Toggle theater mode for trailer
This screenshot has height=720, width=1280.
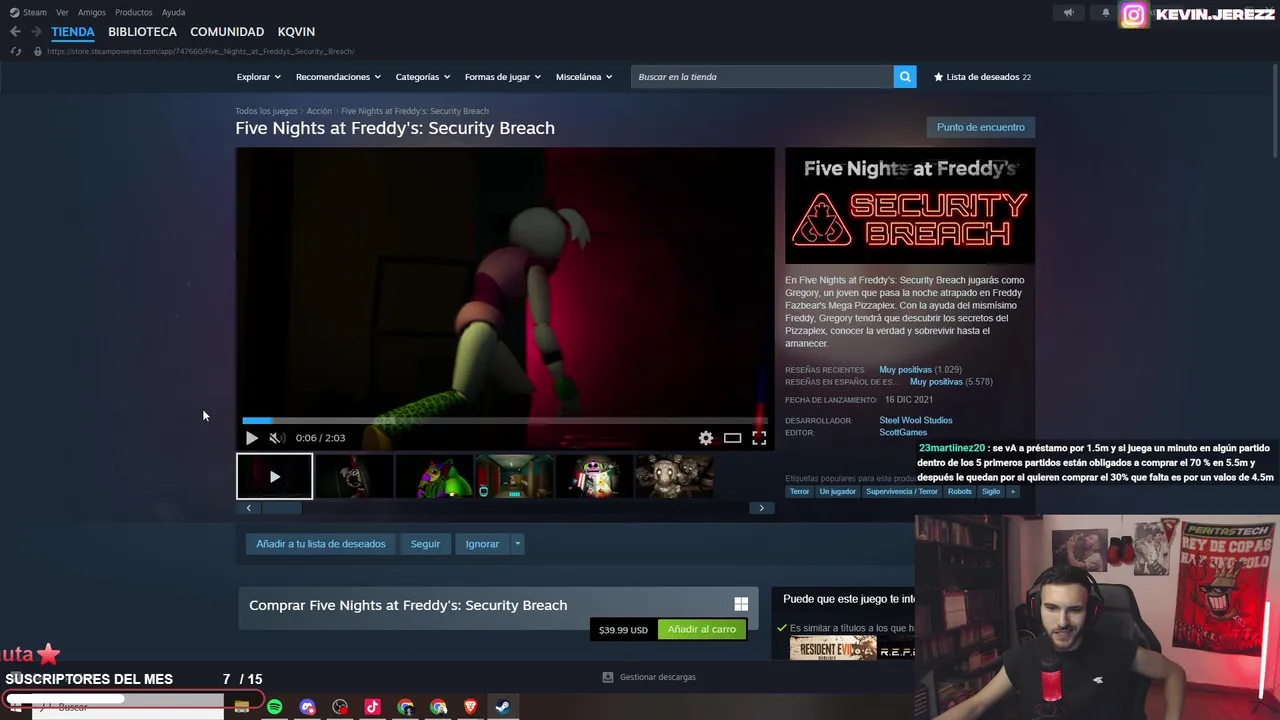tap(732, 438)
